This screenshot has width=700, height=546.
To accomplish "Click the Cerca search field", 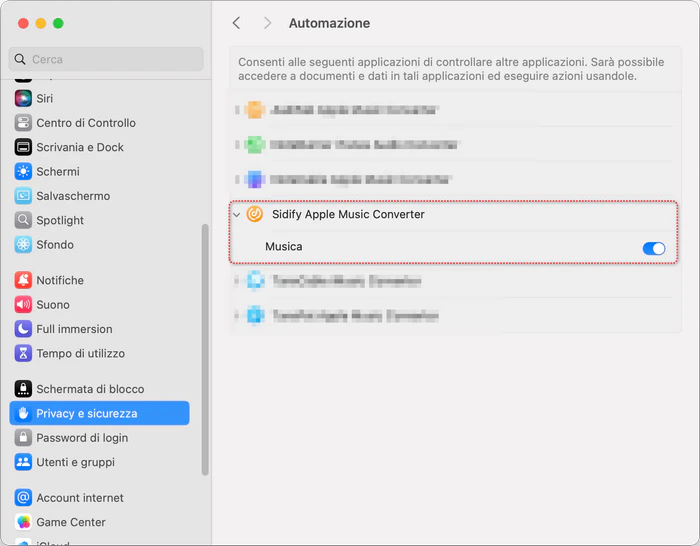I will [x=106, y=59].
